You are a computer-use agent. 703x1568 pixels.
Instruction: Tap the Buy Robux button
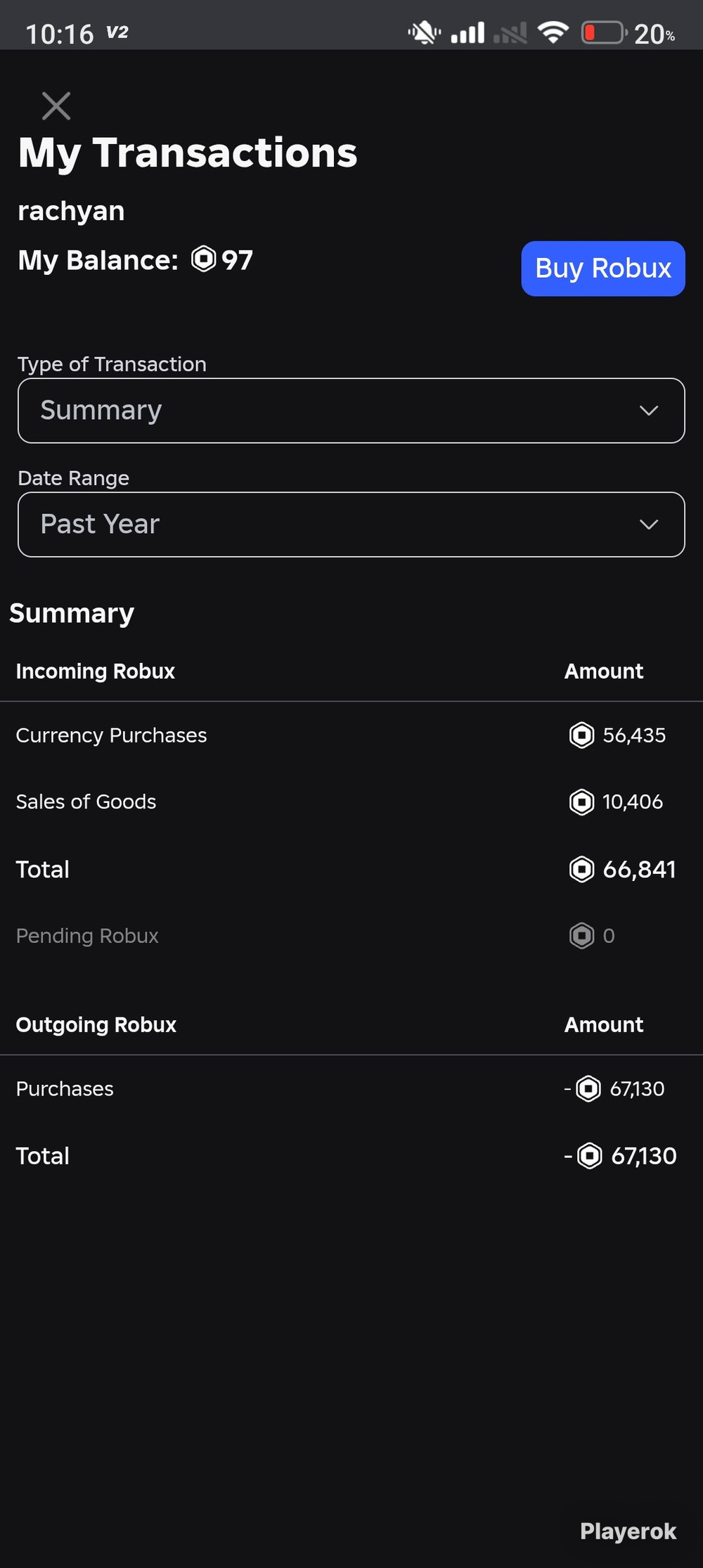[x=603, y=269]
